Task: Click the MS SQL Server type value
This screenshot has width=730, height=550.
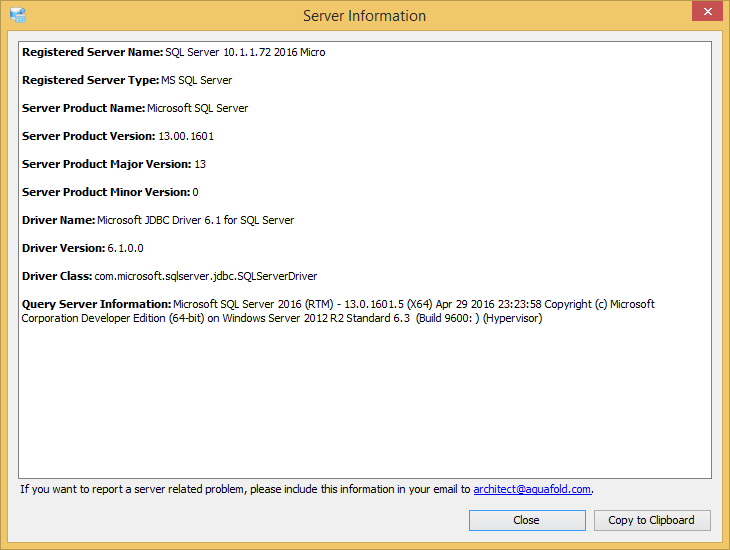Action: click(196, 80)
